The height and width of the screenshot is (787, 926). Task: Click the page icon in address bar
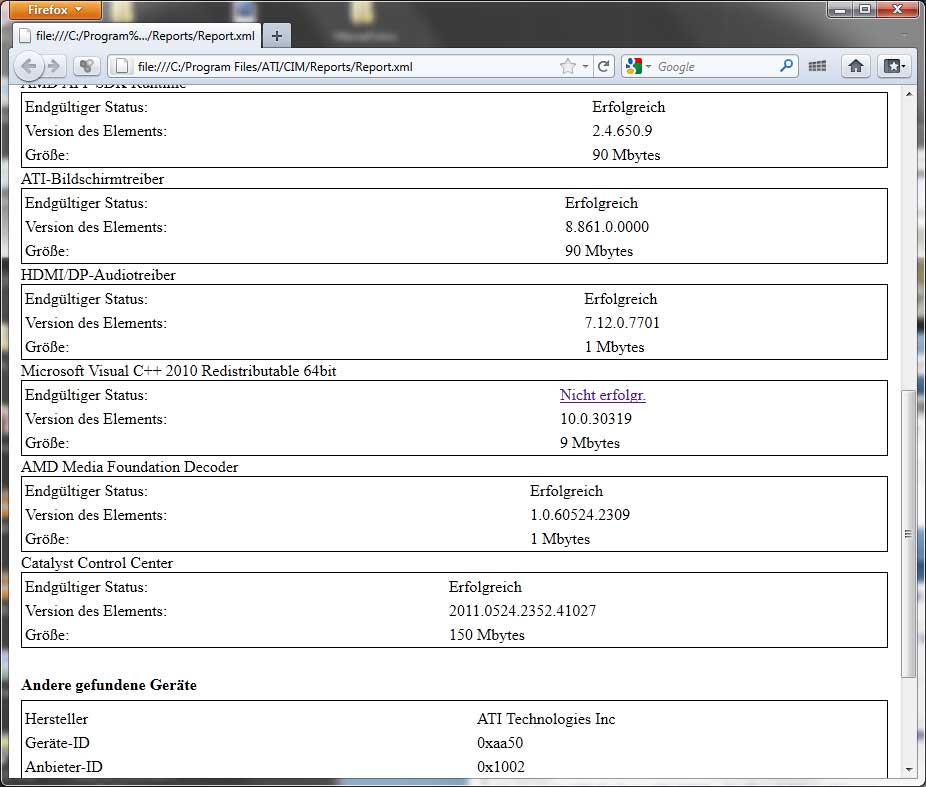pyautogui.click(x=122, y=66)
